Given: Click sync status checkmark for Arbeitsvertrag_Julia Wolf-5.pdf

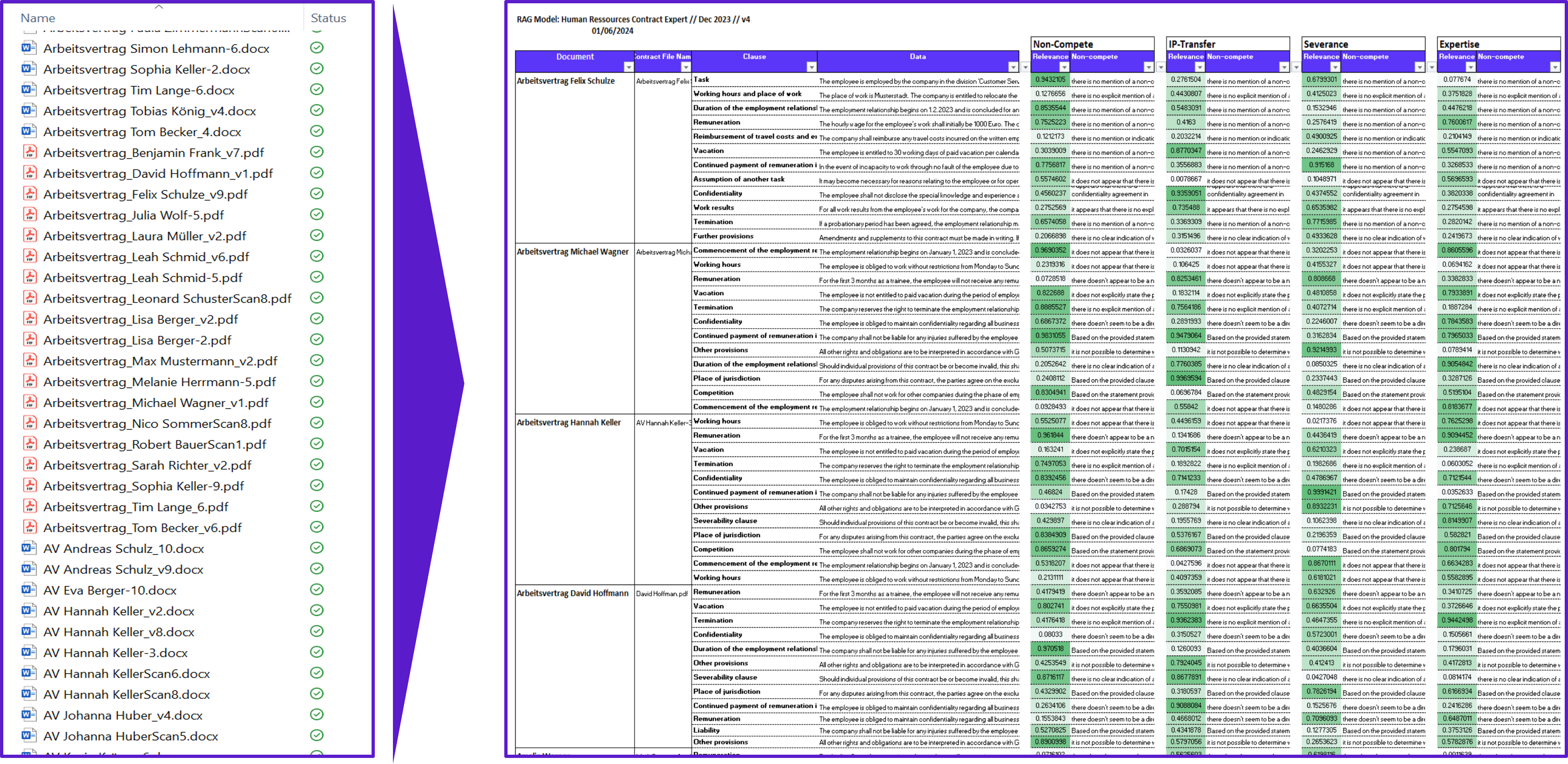Looking at the screenshot, I should tap(316, 214).
